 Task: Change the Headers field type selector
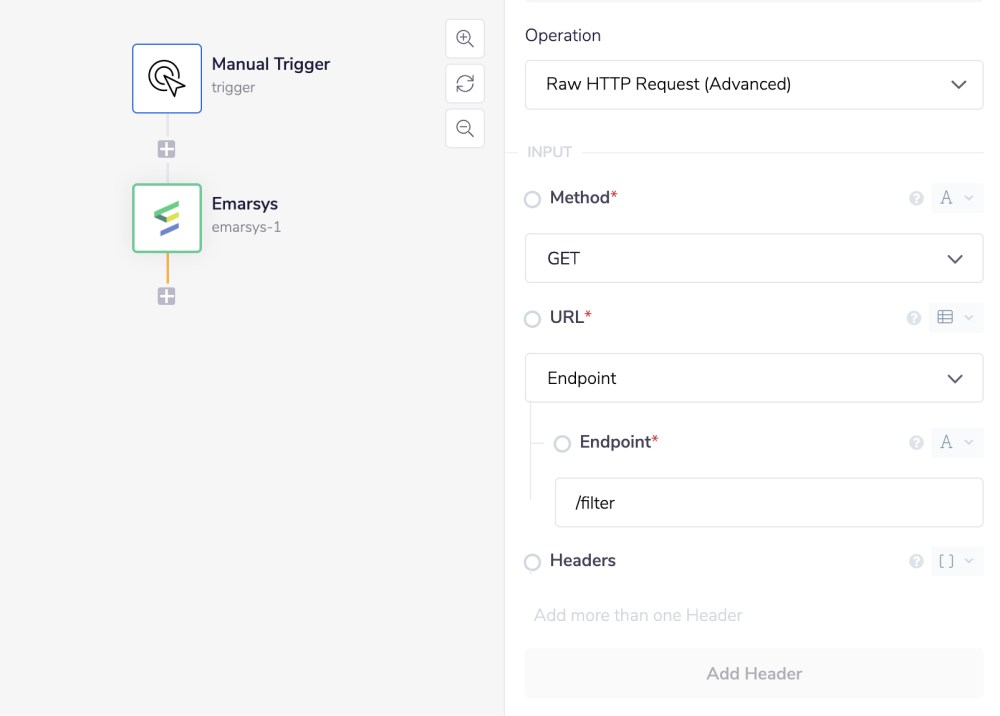point(955,562)
